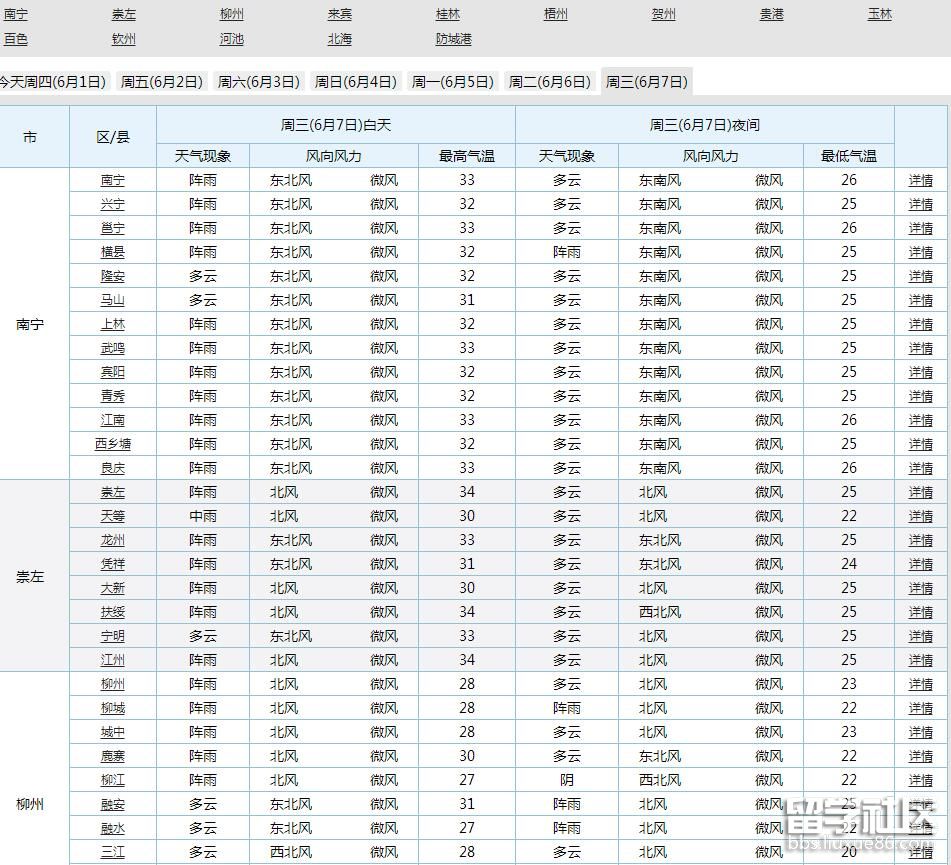951x865 pixels.
Task: Open the 武鸣 district link
Action: tap(111, 348)
